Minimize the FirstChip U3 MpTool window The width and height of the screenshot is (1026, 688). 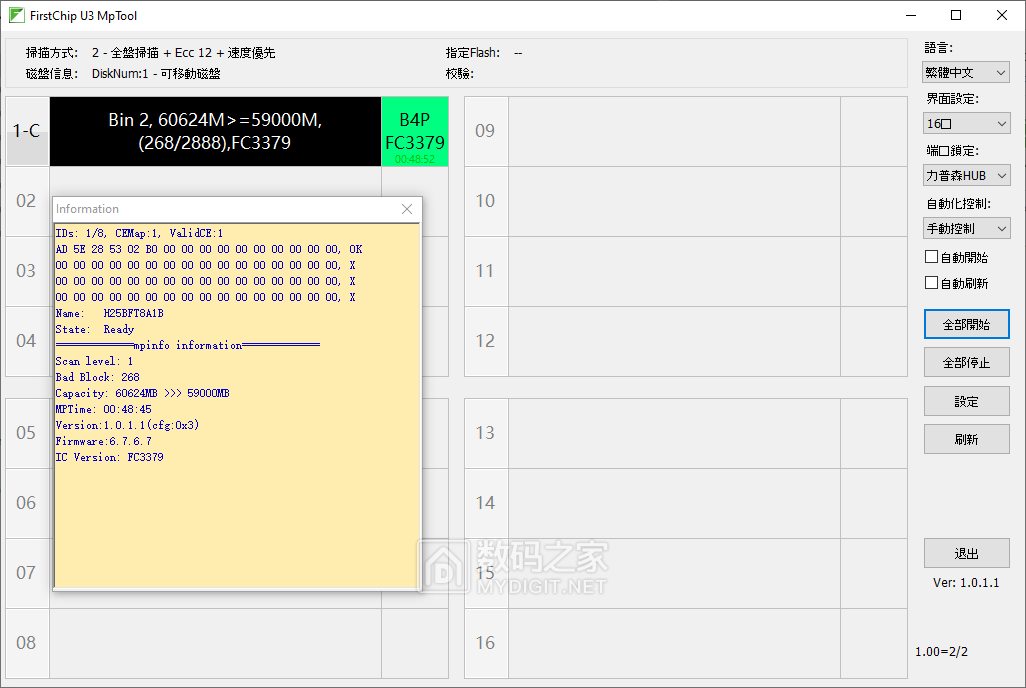click(911, 15)
